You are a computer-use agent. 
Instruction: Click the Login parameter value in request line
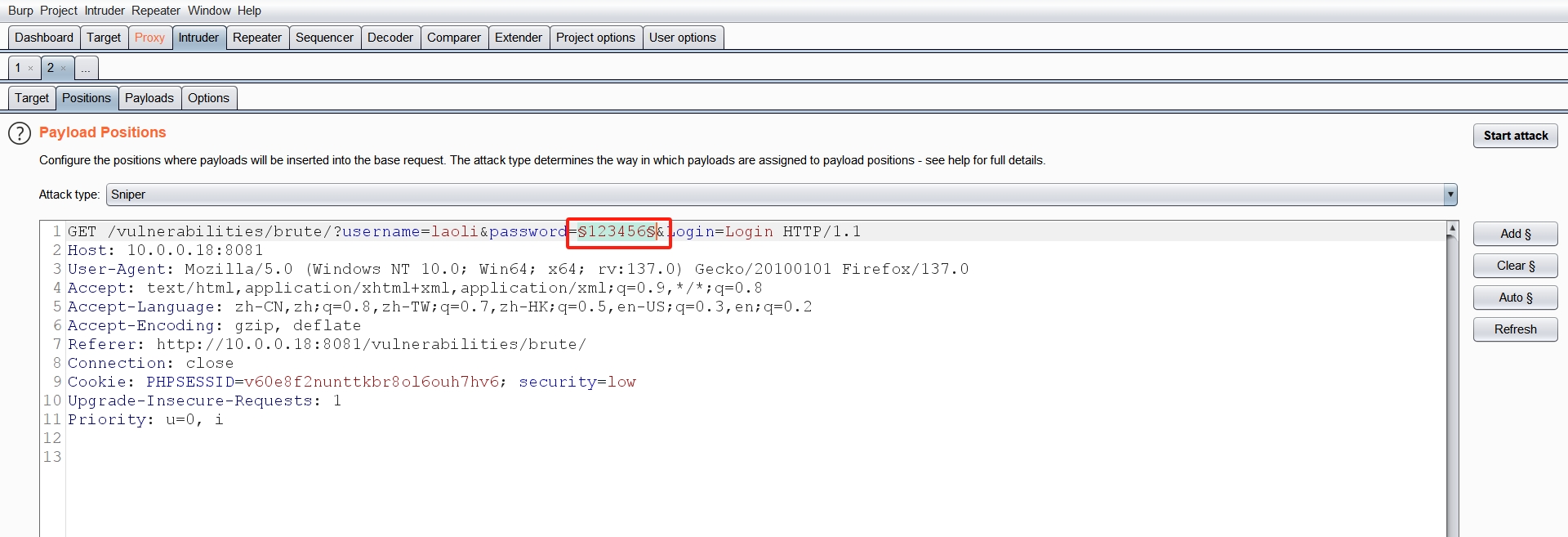coord(749,232)
